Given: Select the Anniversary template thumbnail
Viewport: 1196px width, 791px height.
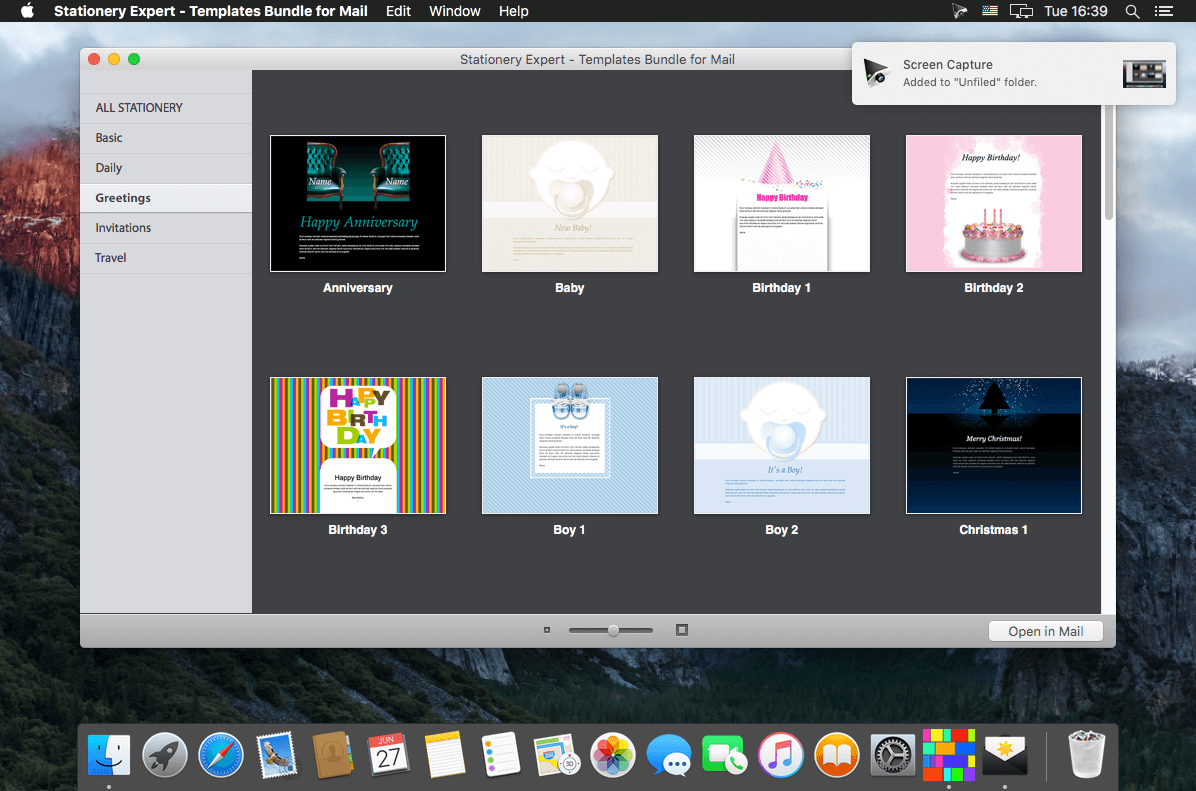Looking at the screenshot, I should pos(358,204).
